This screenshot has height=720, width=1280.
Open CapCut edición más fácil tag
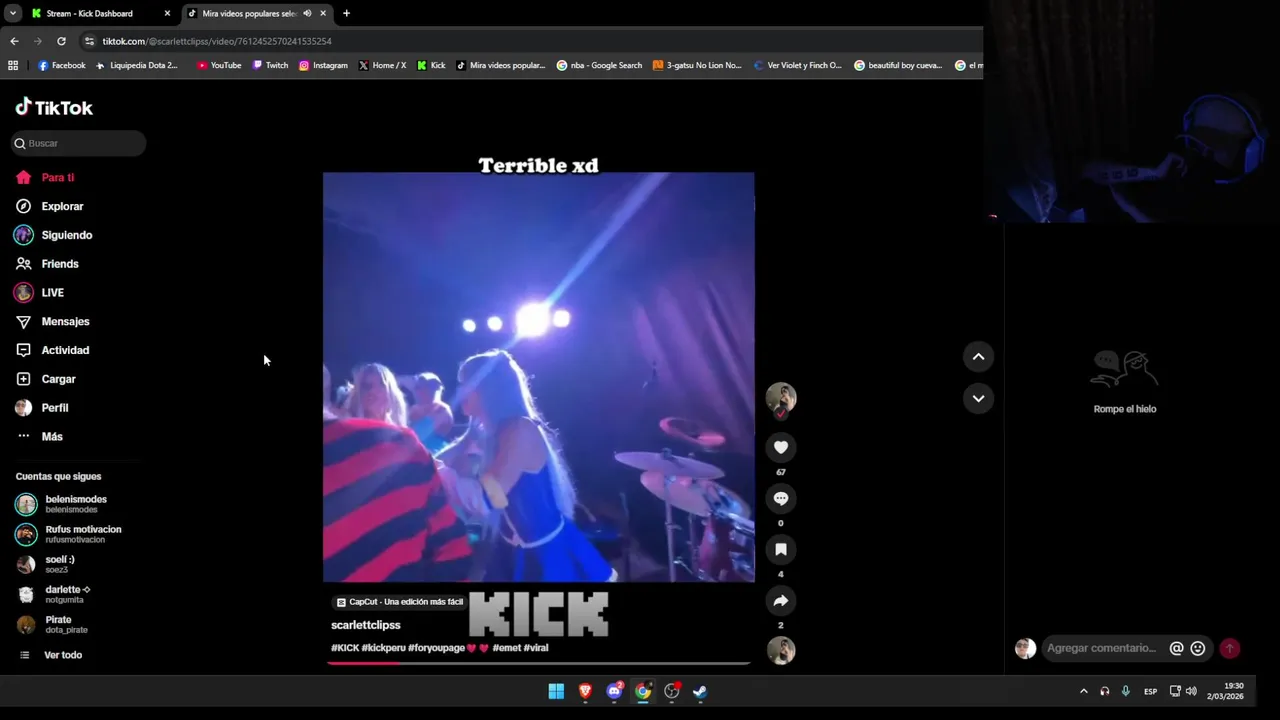(400, 602)
